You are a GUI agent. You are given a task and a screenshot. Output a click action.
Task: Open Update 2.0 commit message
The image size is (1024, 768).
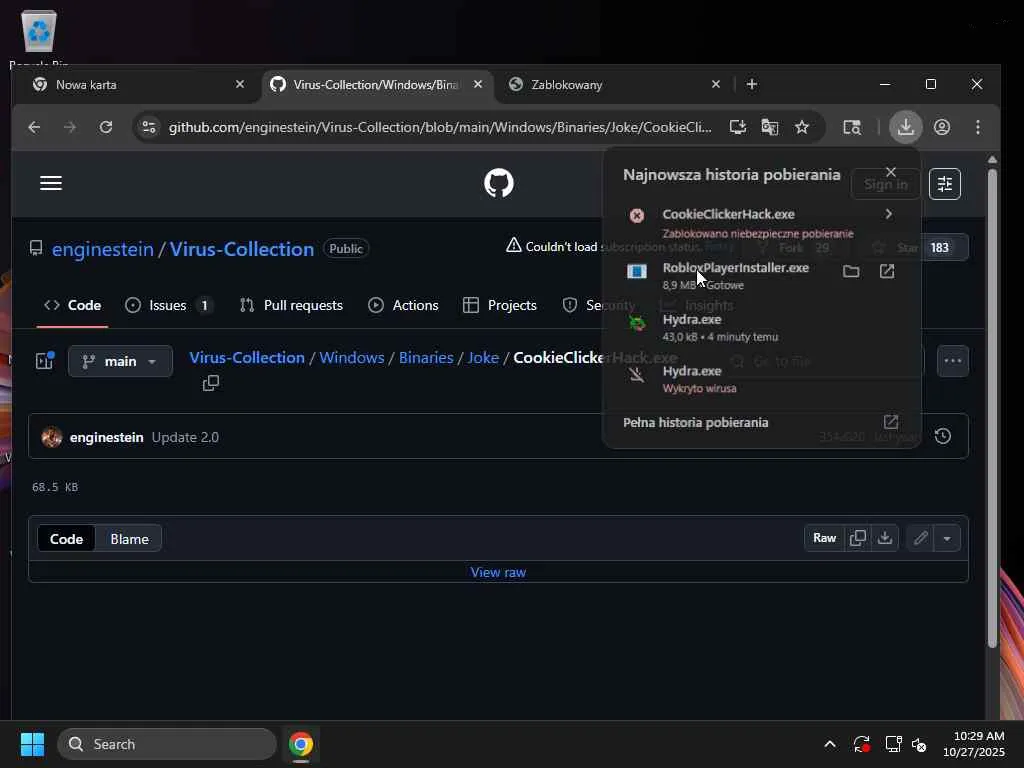pyautogui.click(x=185, y=437)
